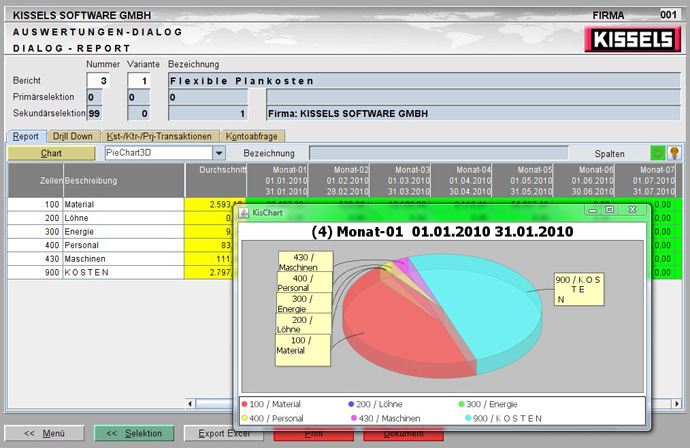690x448 pixels.
Task: Click the Chart button
Action: [x=51, y=153]
